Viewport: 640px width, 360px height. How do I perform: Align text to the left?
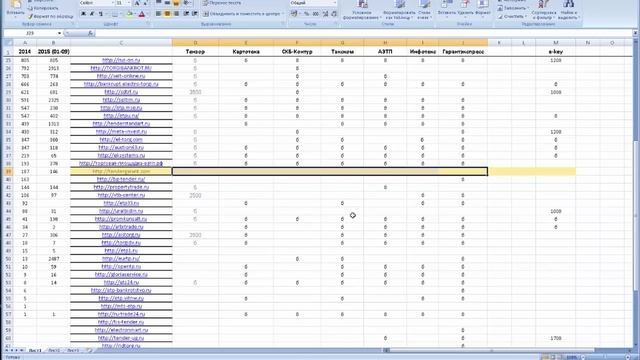158,14
